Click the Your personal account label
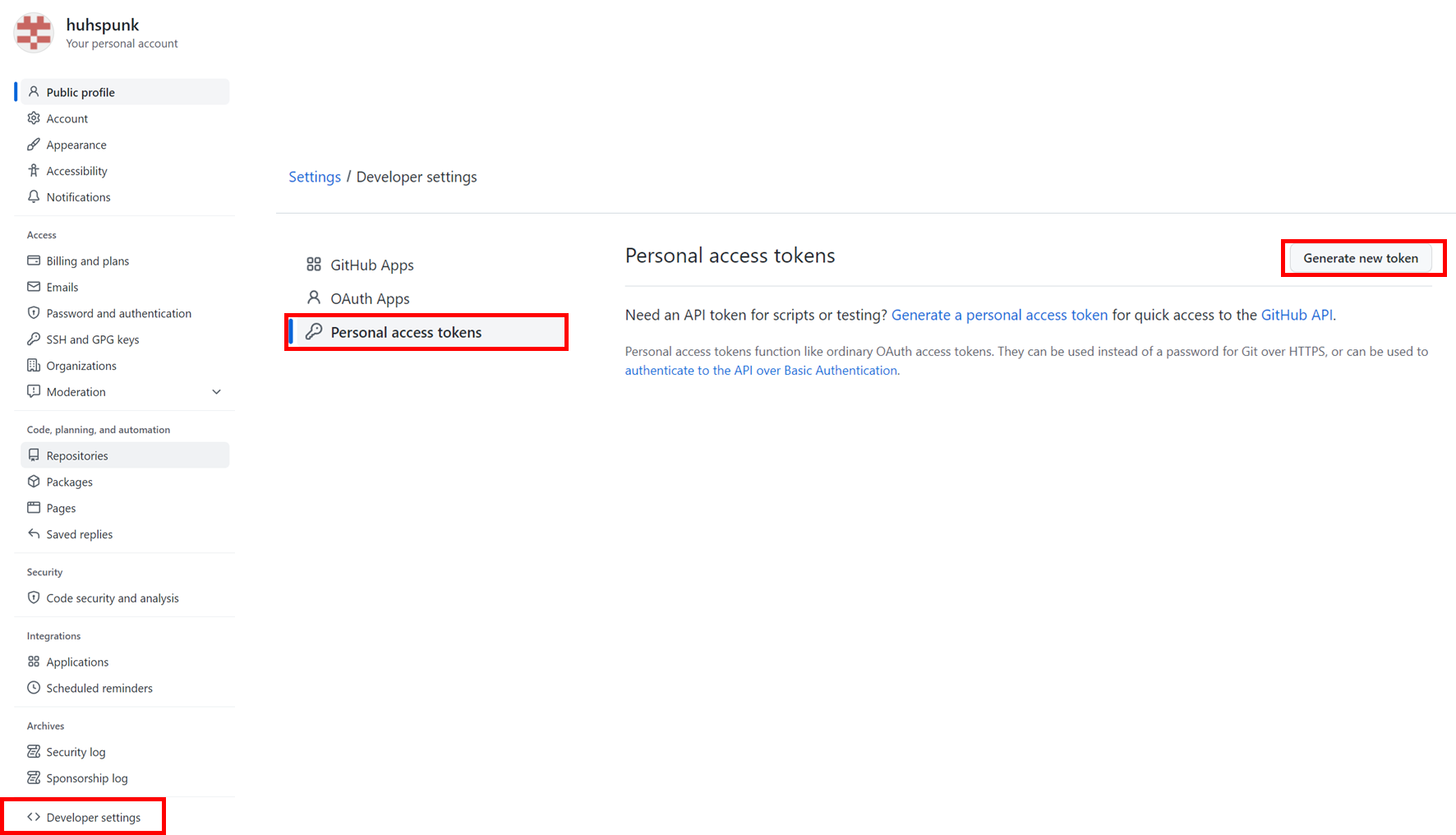This screenshot has width=1456, height=835. [x=122, y=44]
